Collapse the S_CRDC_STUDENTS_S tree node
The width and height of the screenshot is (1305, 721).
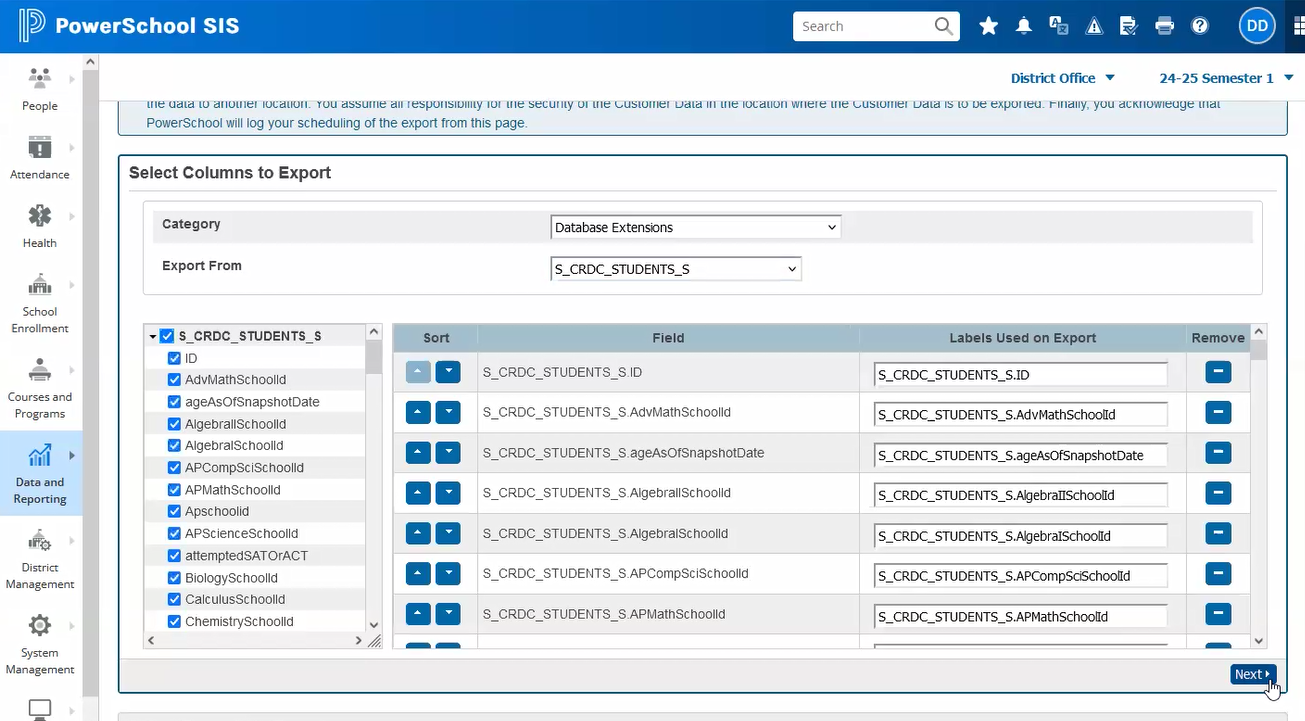pyautogui.click(x=152, y=337)
